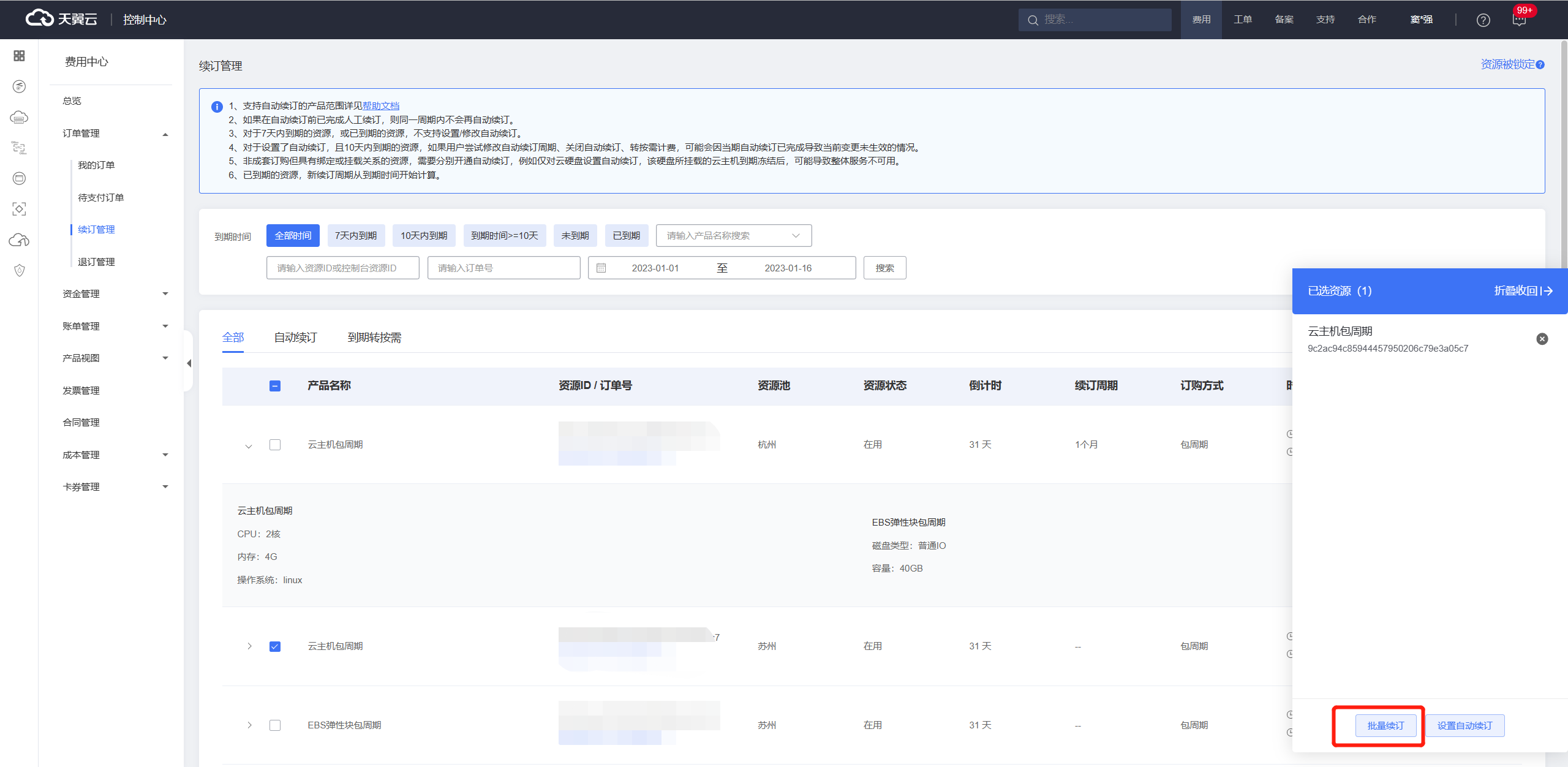Click the shield security icon in left rail
1568x767 pixels.
tap(19, 270)
